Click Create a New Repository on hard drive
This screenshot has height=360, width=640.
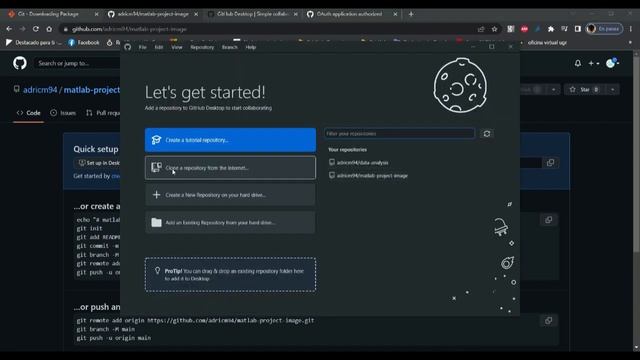230,195
